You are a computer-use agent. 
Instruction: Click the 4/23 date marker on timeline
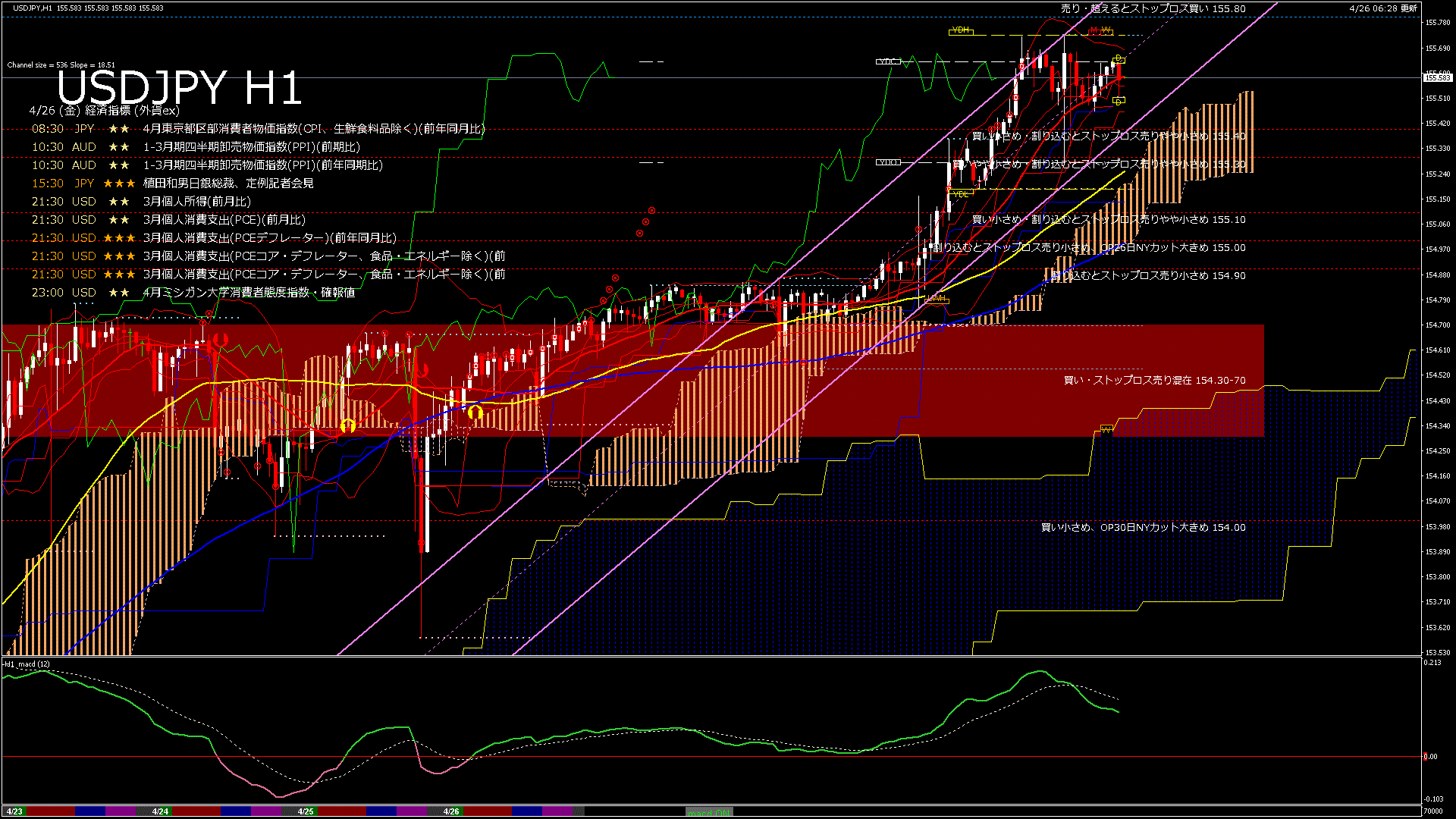(14, 811)
